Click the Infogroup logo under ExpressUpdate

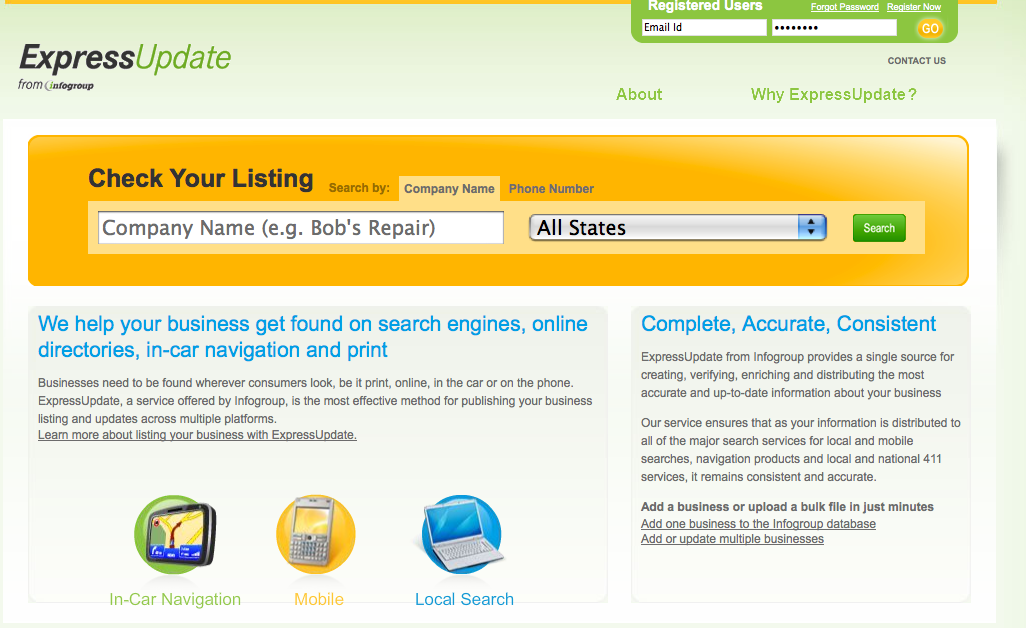[68, 86]
